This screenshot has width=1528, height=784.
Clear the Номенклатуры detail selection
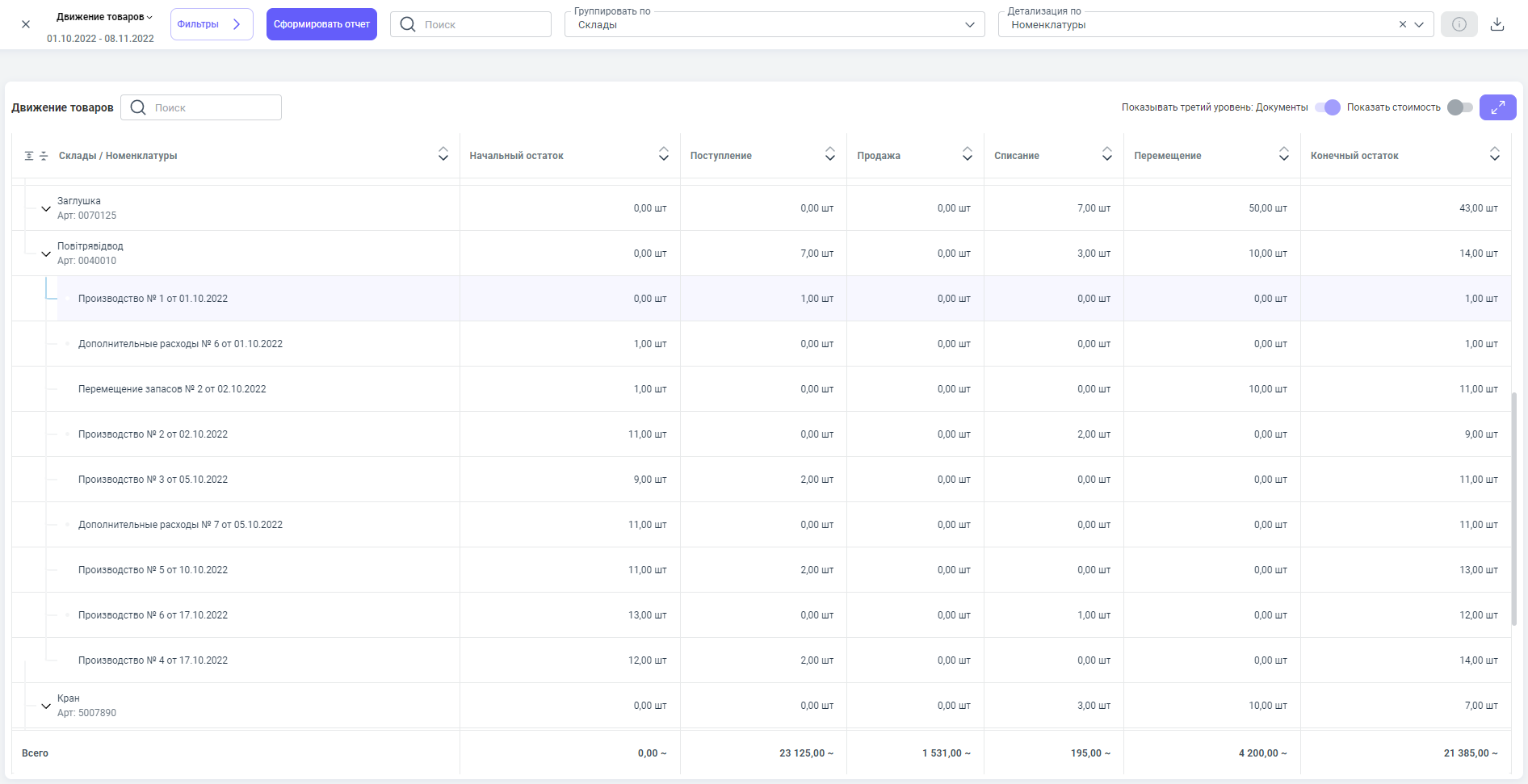pyautogui.click(x=1403, y=24)
